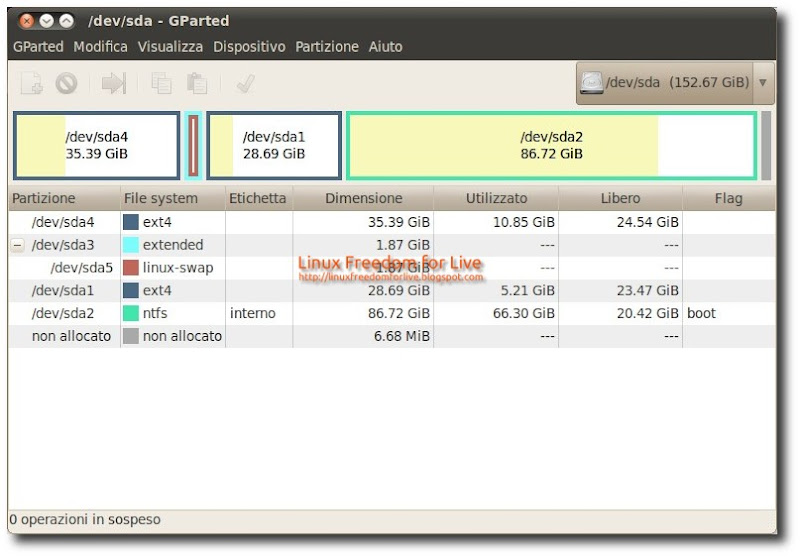Select /dev/sda4 block in disk map
Image resolution: width=800 pixels, height=557 pixels.
pyautogui.click(x=96, y=145)
